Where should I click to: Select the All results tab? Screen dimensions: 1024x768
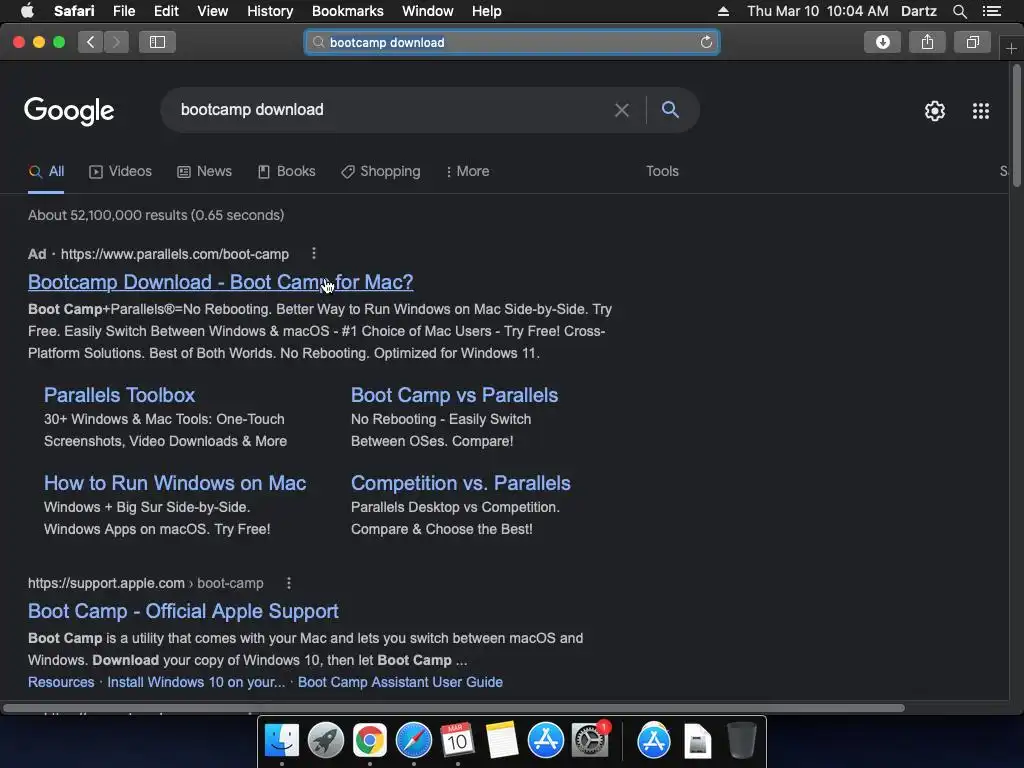click(x=46, y=172)
